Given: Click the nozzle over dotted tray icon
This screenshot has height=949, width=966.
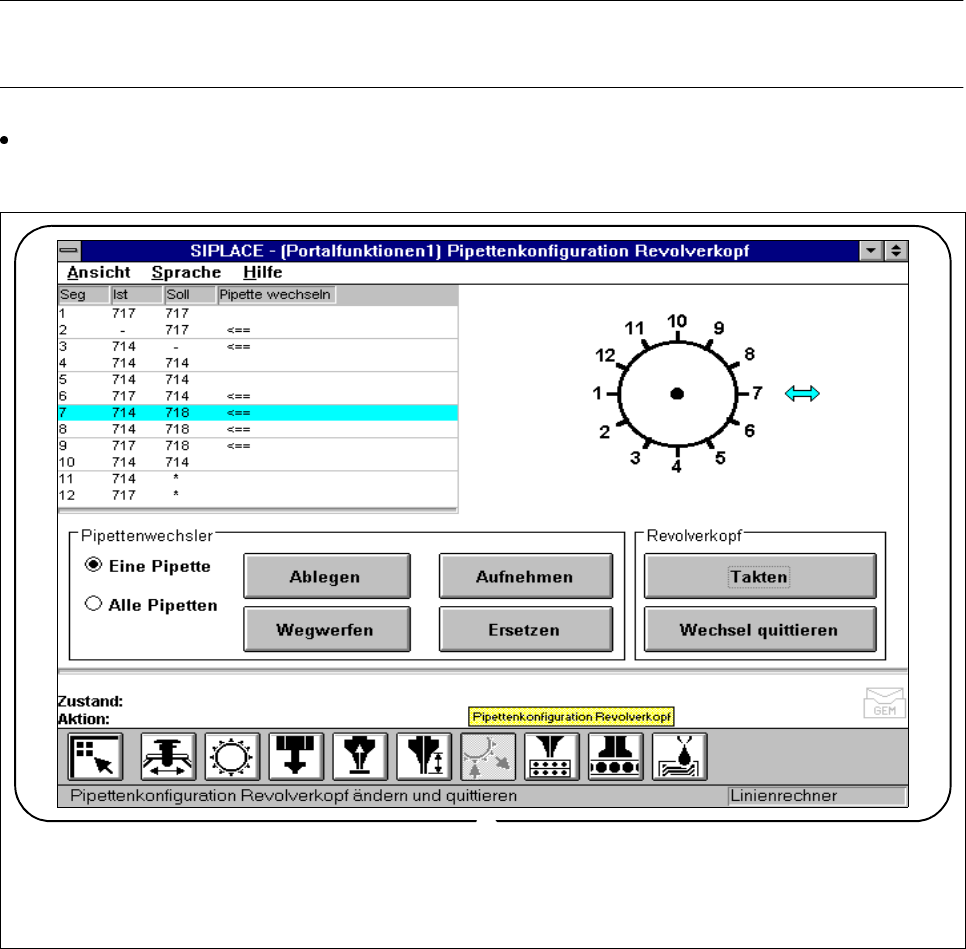Looking at the screenshot, I should click(x=551, y=756).
